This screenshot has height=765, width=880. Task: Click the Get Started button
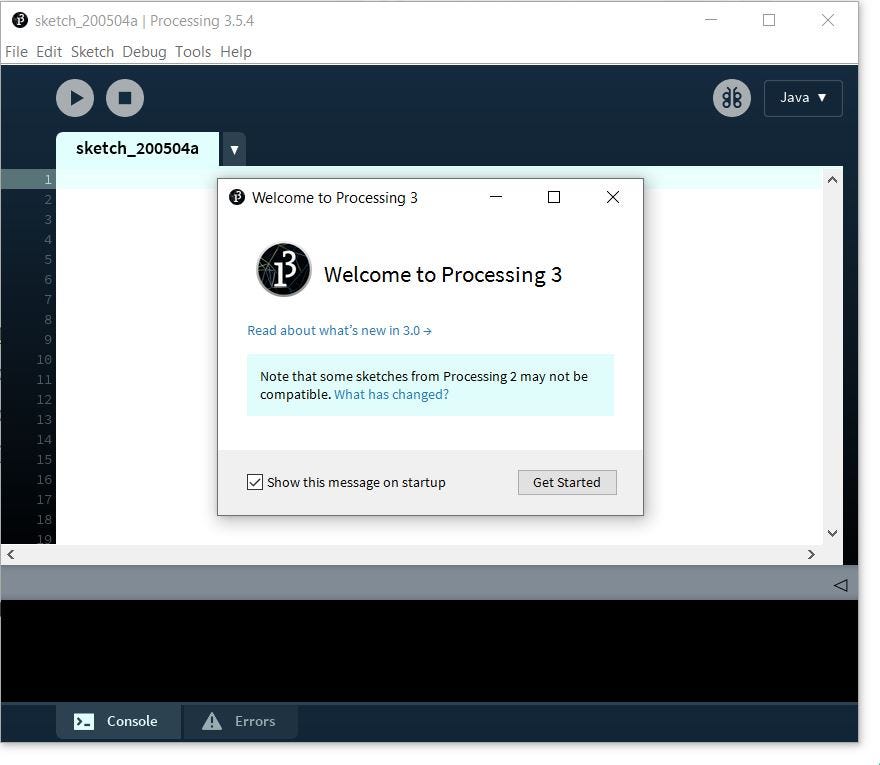pos(567,482)
